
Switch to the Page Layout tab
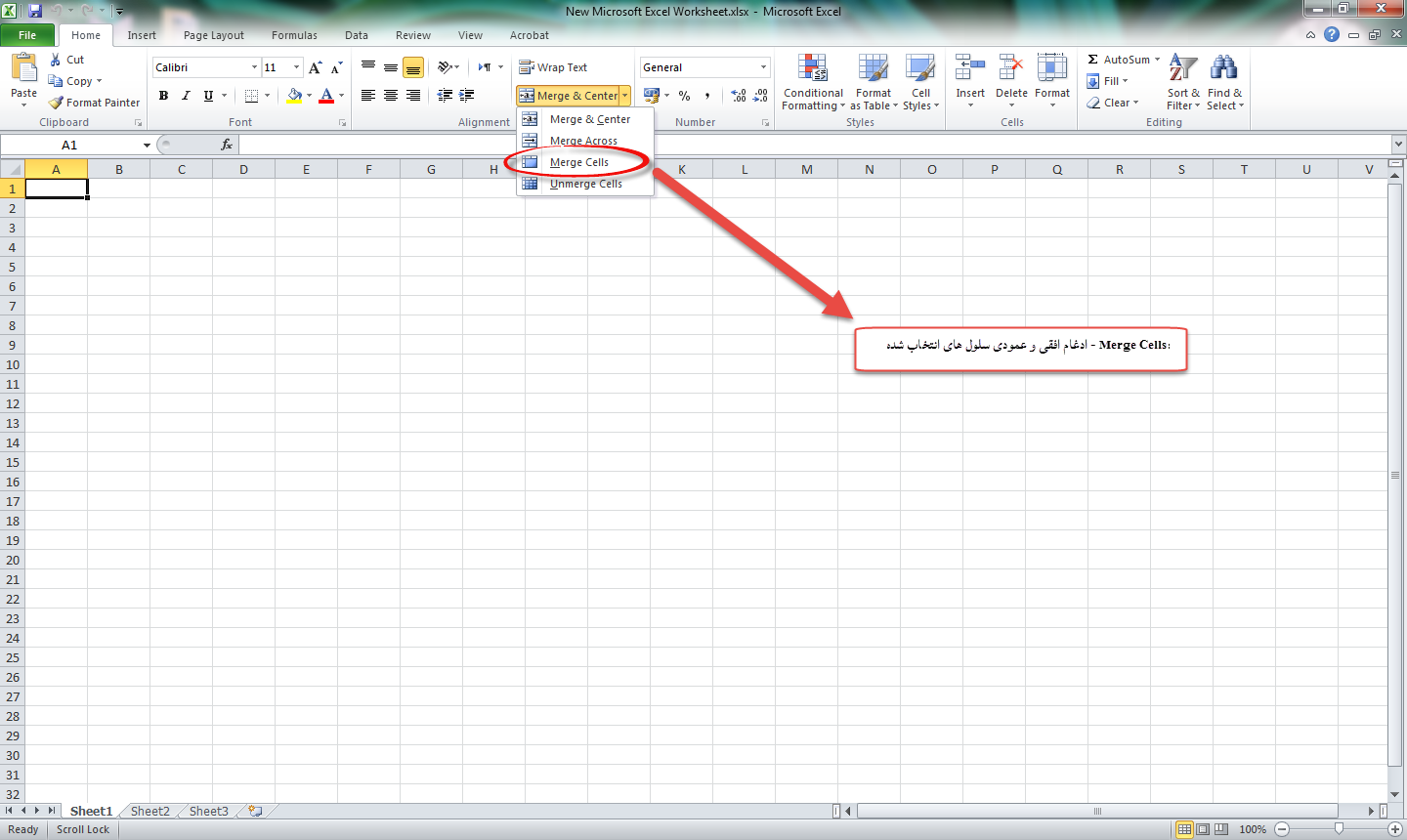click(x=213, y=35)
